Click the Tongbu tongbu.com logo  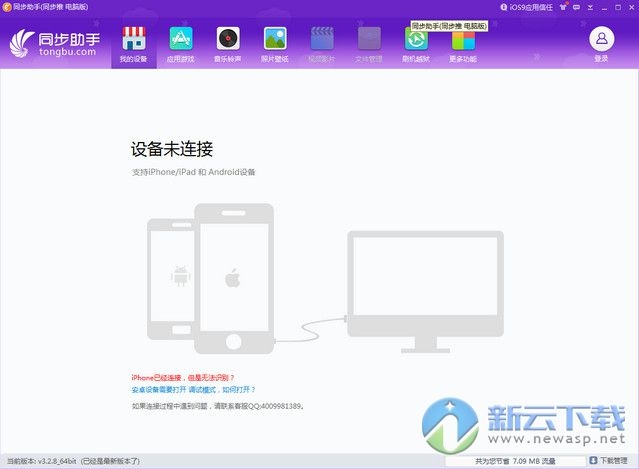click(55, 44)
